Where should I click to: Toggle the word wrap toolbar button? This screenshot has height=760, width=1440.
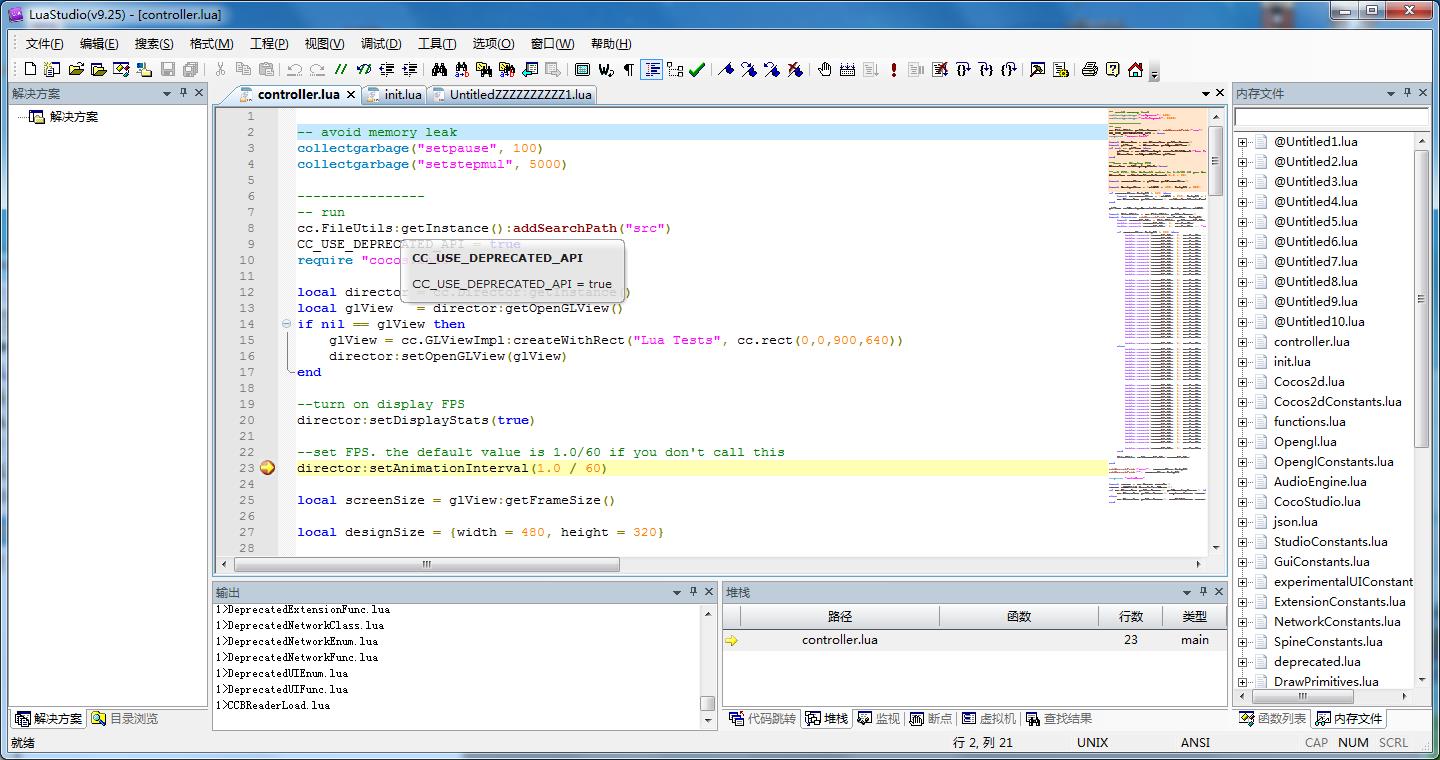(x=606, y=69)
